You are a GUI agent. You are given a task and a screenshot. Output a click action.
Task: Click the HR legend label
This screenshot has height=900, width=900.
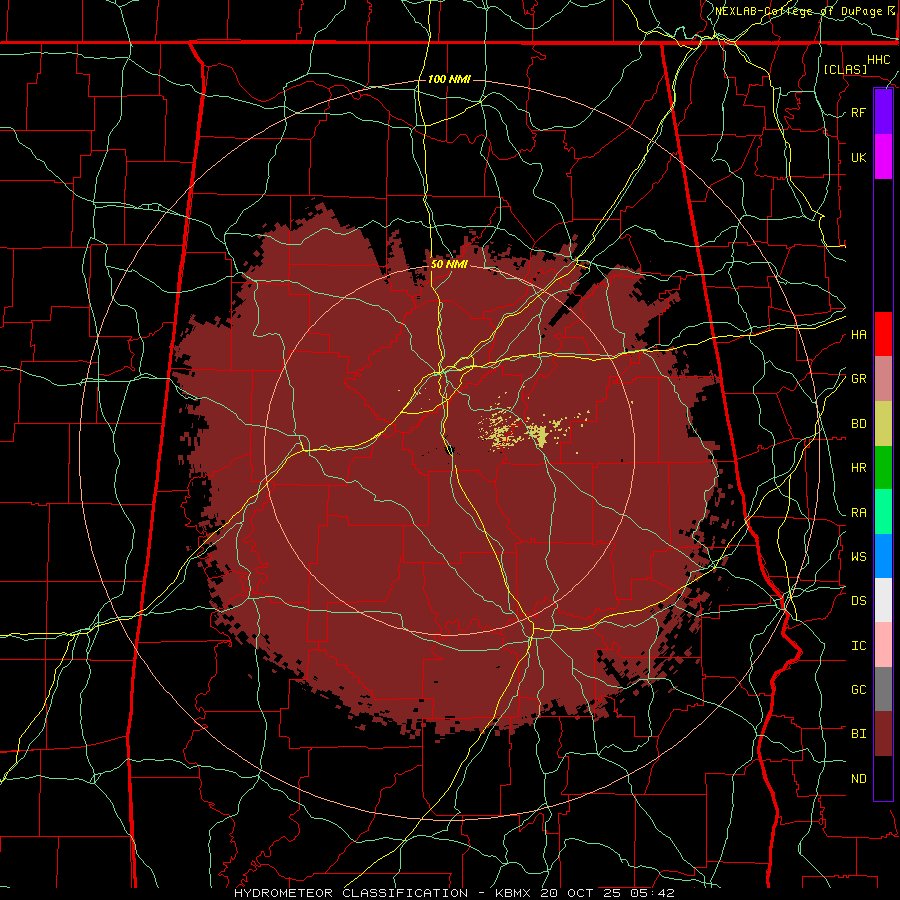tap(858, 468)
